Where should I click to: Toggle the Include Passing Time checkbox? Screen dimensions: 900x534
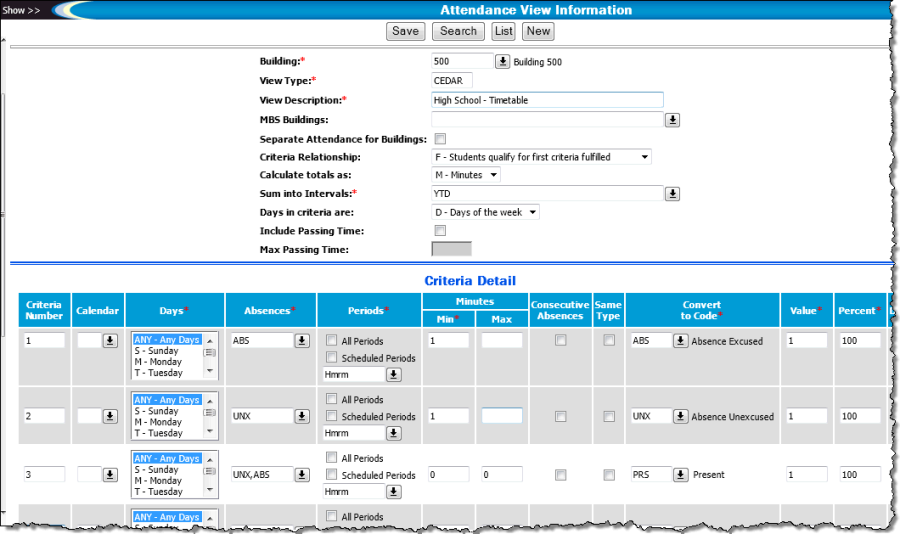(x=440, y=231)
